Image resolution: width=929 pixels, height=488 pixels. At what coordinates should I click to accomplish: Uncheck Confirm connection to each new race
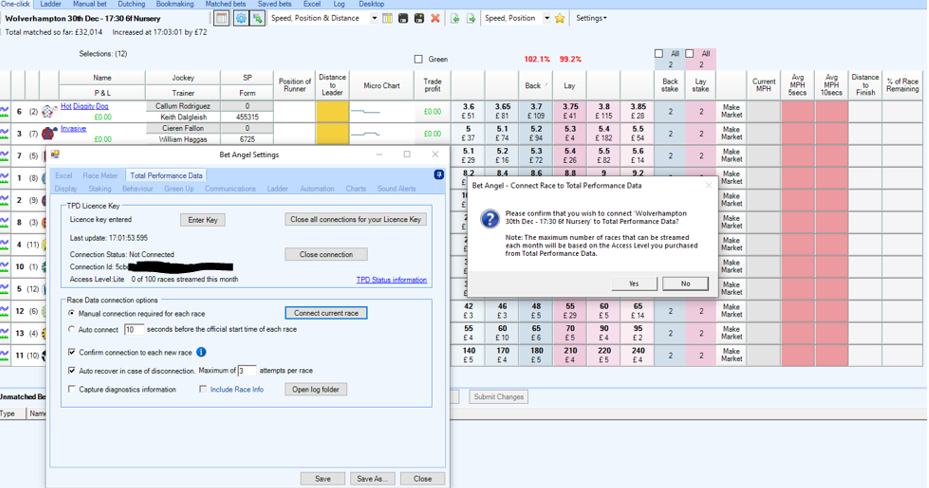pos(72,352)
